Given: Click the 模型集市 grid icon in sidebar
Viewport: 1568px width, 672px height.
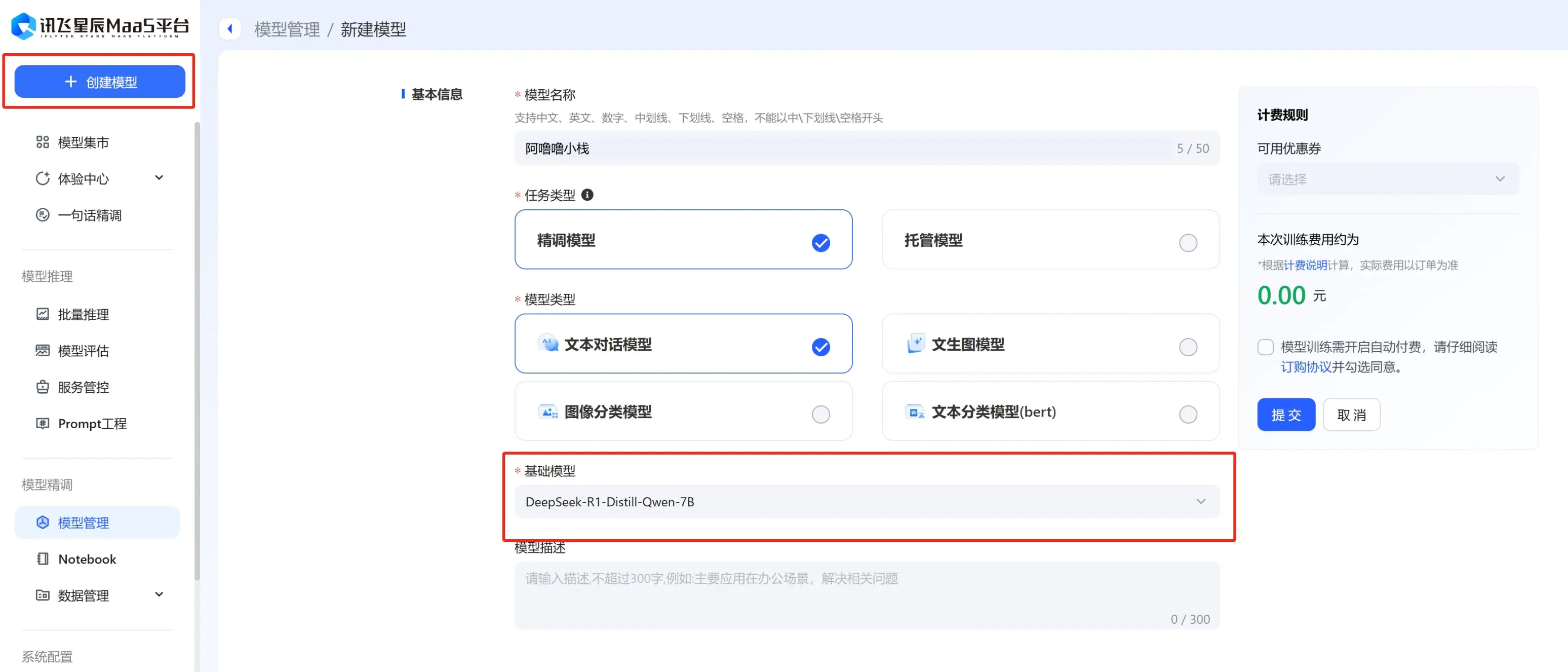Looking at the screenshot, I should (43, 142).
